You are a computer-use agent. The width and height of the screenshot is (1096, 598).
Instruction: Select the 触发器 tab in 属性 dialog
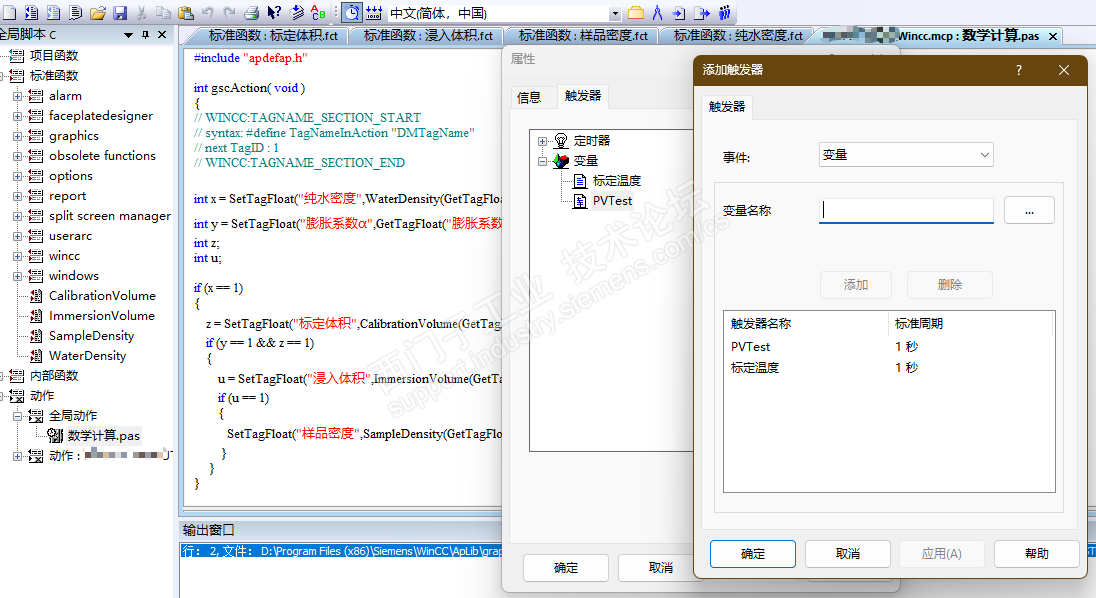tap(583, 96)
